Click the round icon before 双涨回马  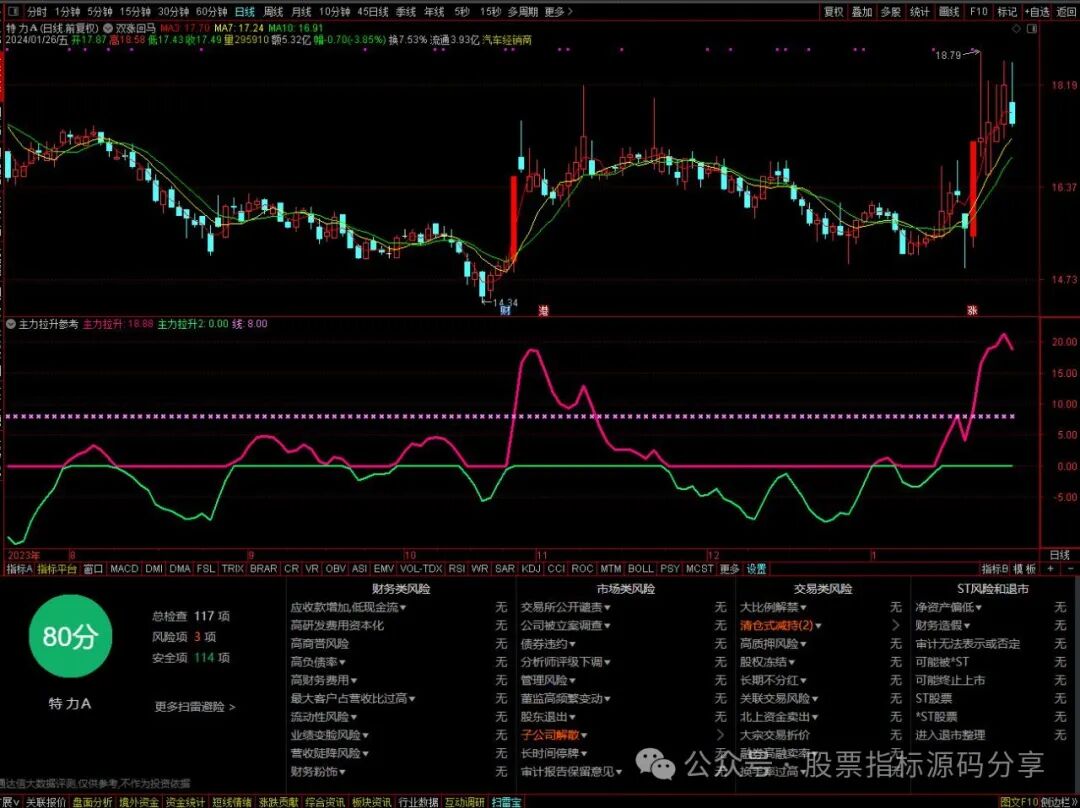coord(108,29)
